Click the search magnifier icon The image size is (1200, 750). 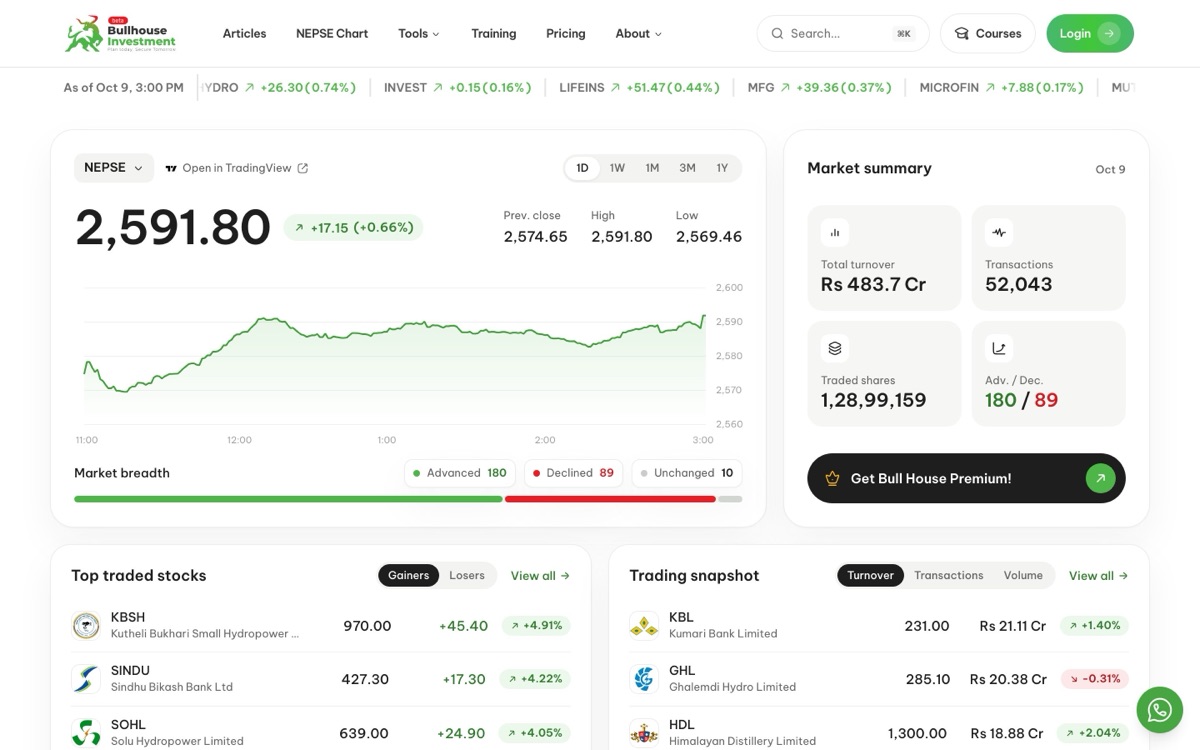(777, 34)
